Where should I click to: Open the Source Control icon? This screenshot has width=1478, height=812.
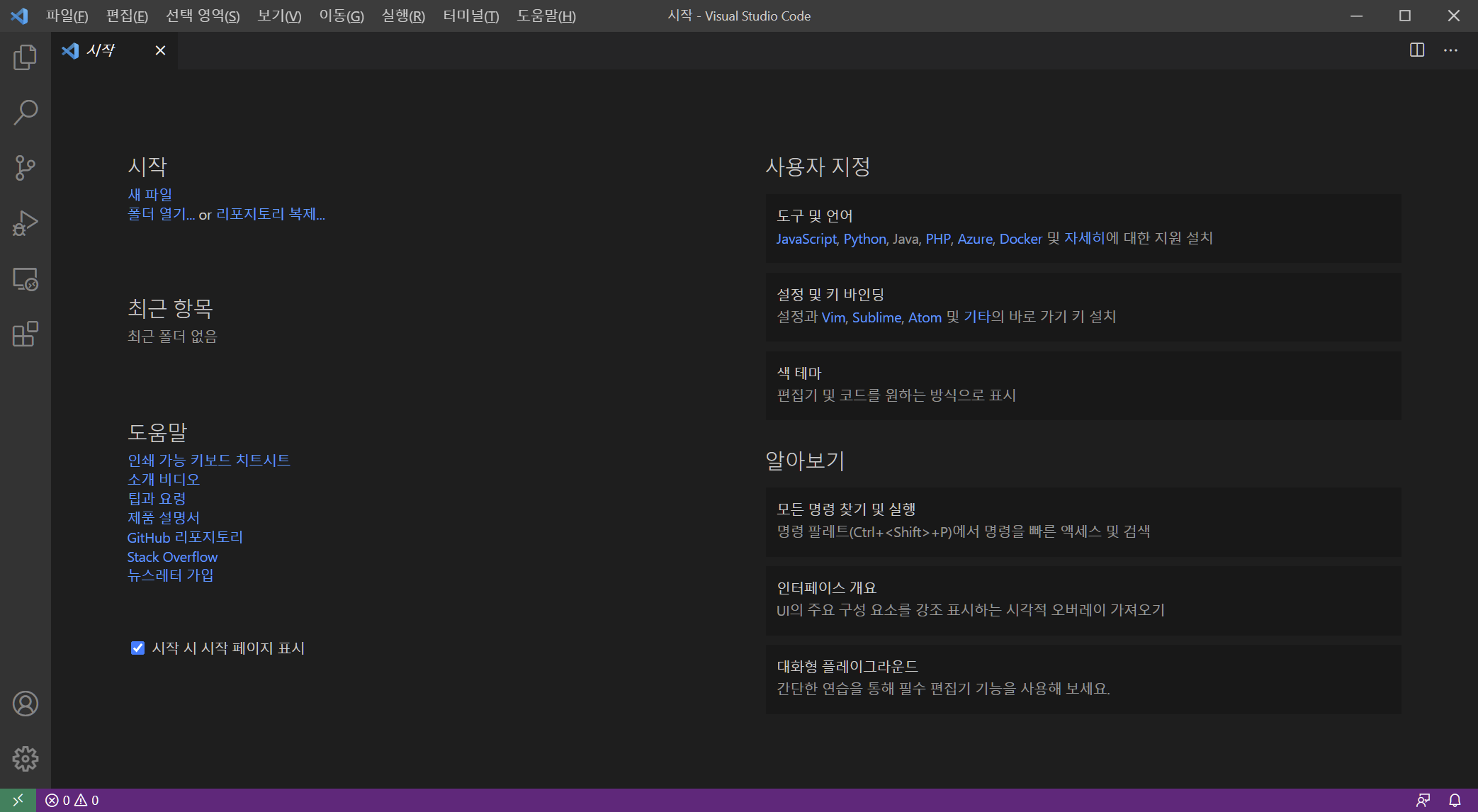click(x=25, y=168)
